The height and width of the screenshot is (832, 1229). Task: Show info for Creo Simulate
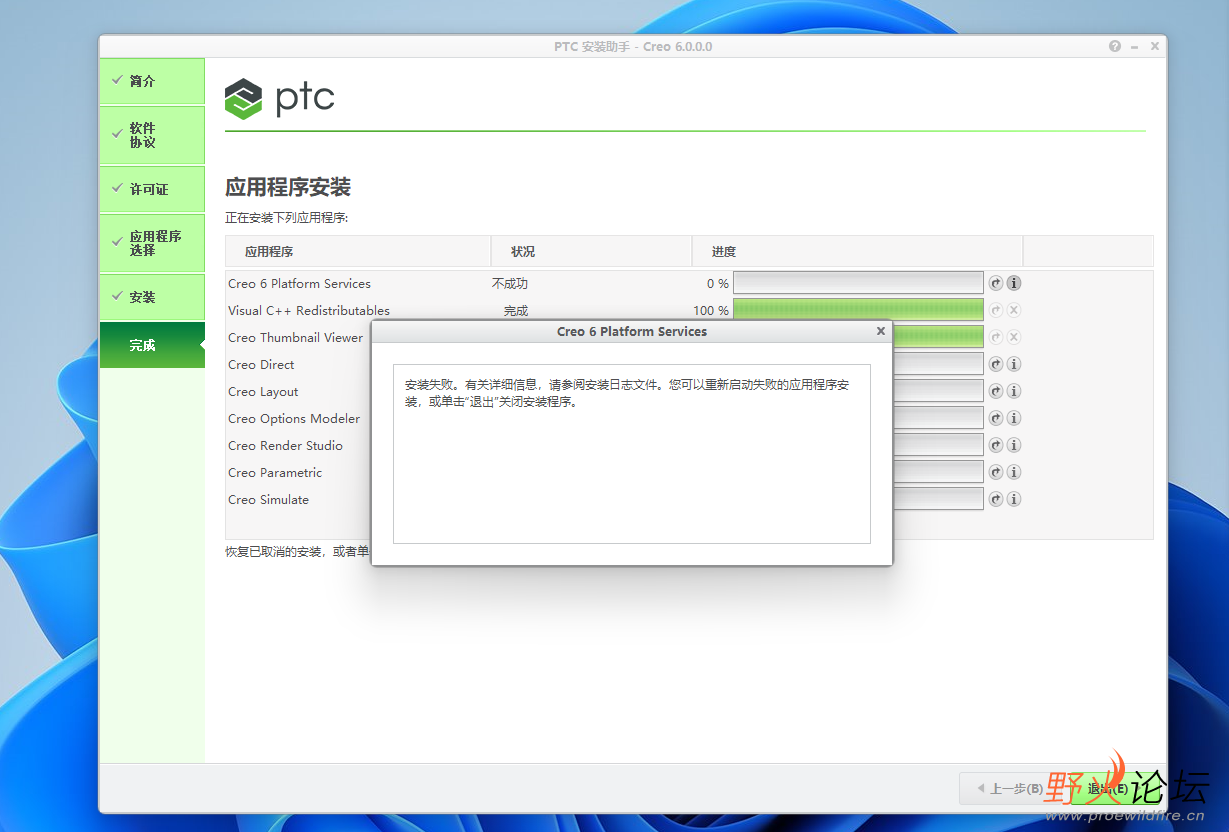[1014, 499]
